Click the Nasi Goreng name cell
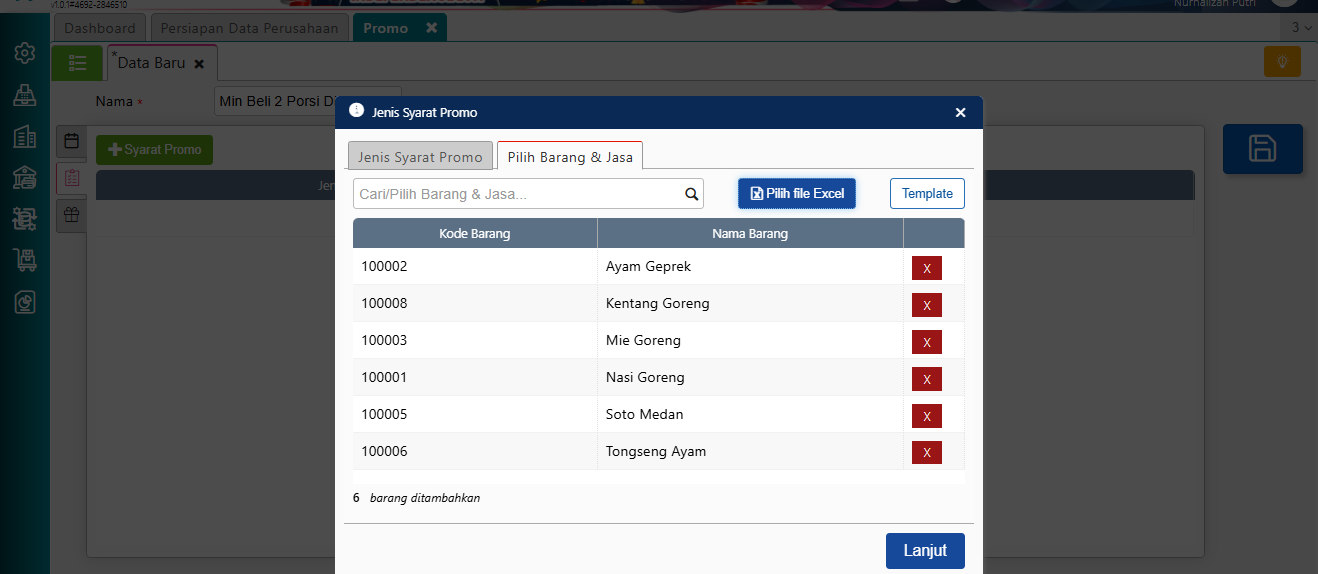1318x574 pixels. (x=750, y=378)
